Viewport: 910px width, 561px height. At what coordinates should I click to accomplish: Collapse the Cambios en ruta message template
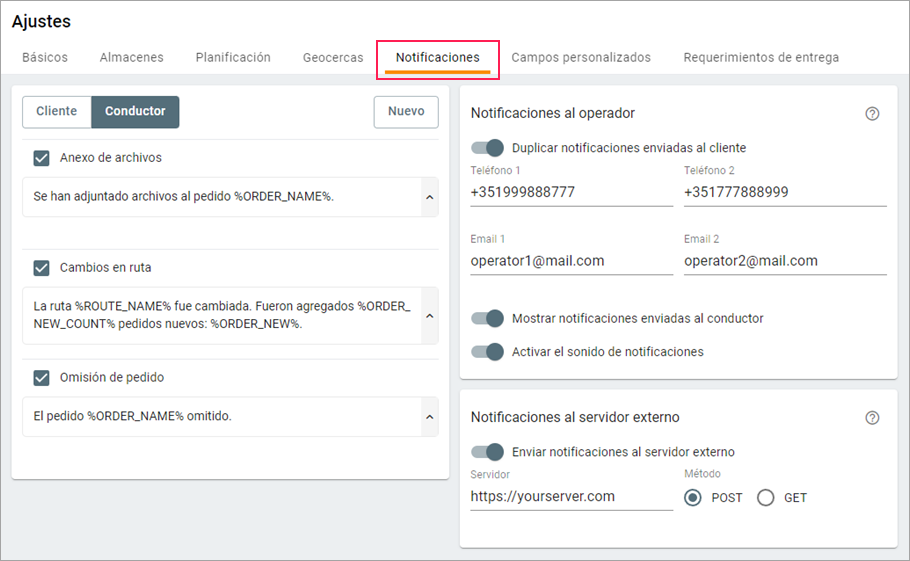tap(429, 316)
